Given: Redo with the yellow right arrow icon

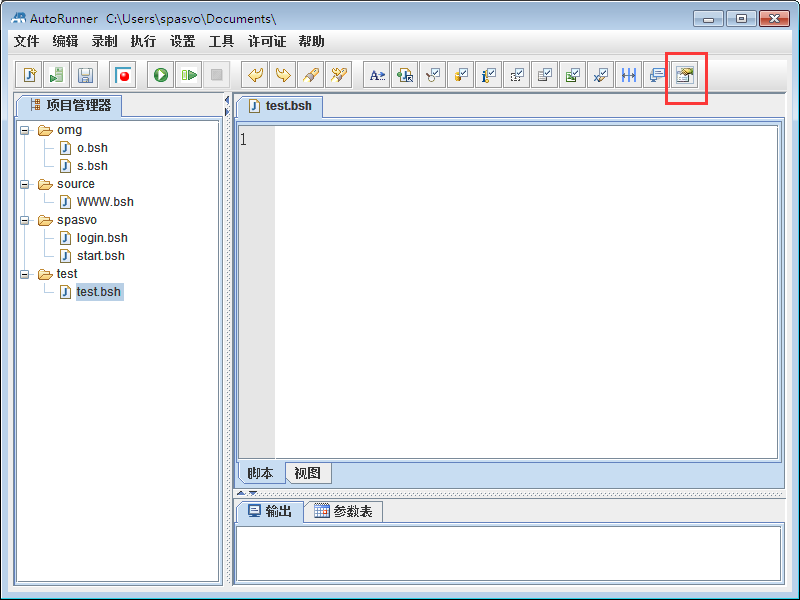Looking at the screenshot, I should pos(283,76).
